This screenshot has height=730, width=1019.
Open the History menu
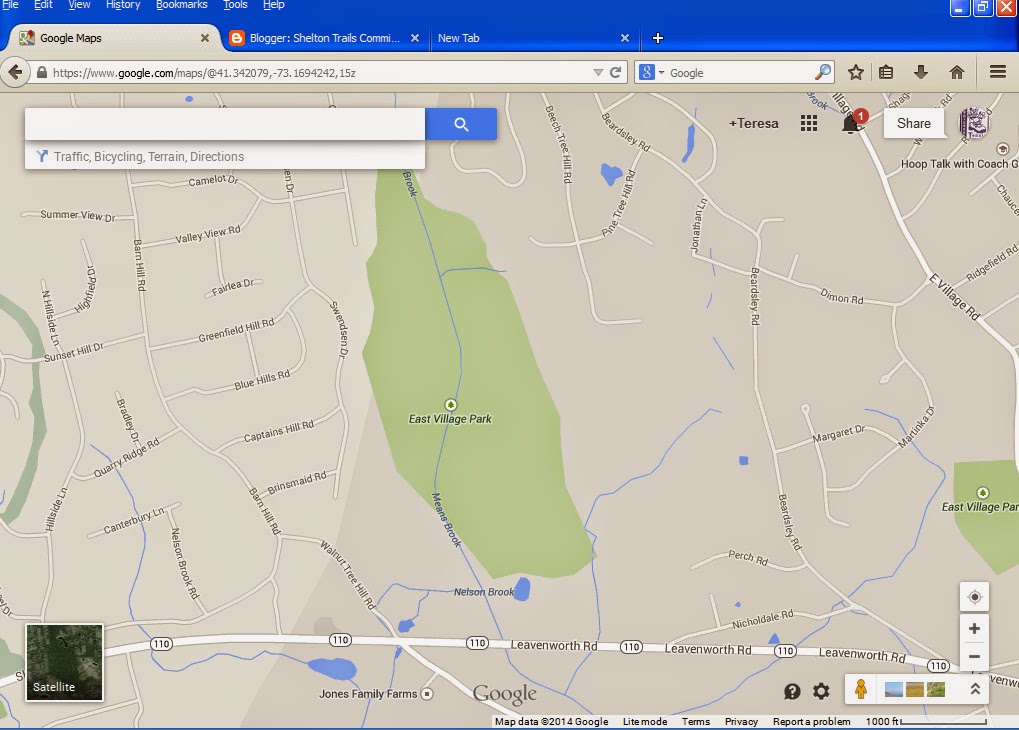click(x=123, y=5)
